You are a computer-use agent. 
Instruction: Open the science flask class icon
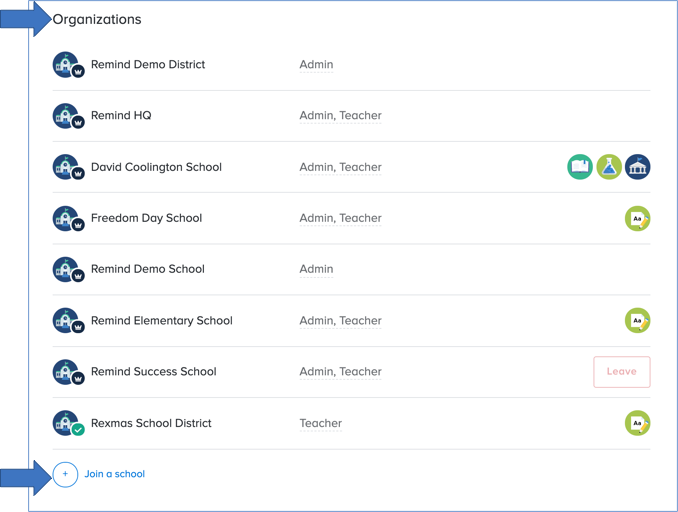609,167
